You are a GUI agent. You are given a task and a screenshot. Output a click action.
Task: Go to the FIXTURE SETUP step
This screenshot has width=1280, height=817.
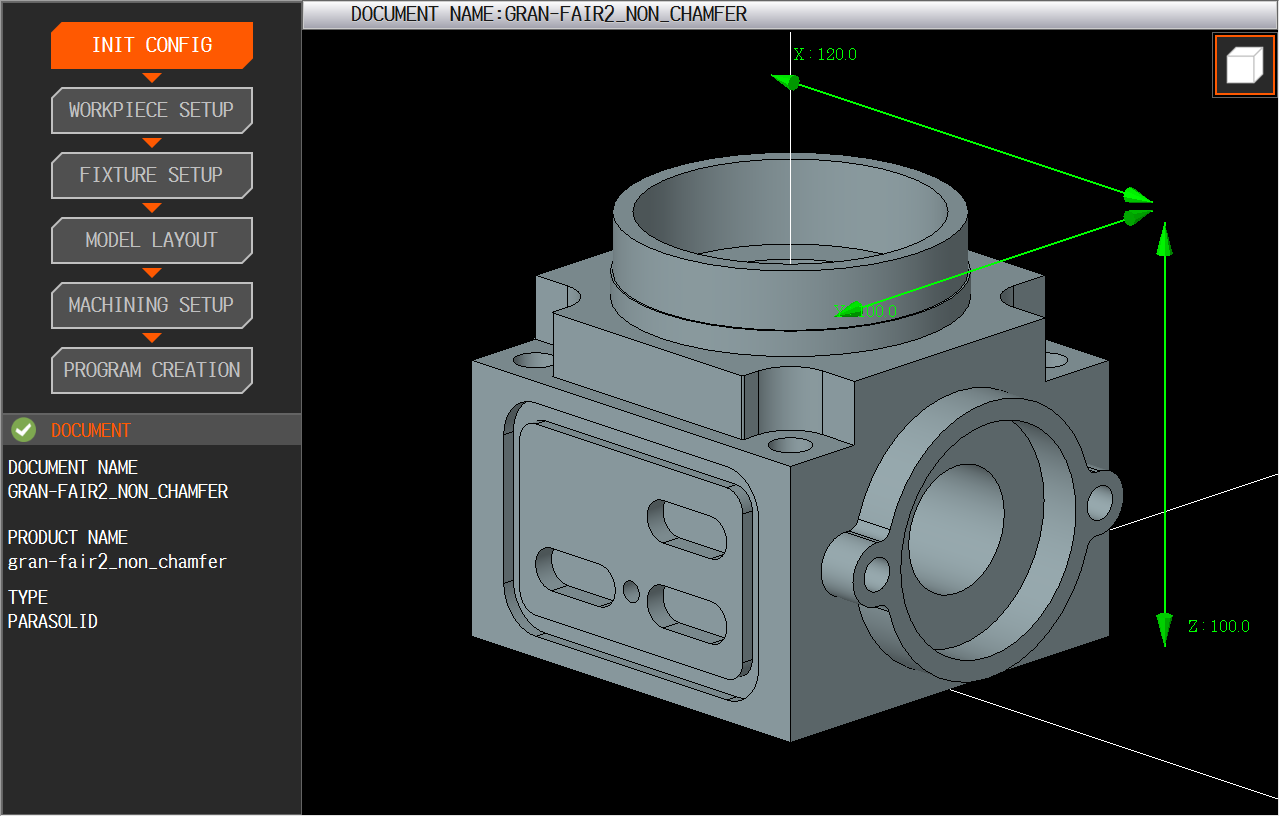pos(152,175)
